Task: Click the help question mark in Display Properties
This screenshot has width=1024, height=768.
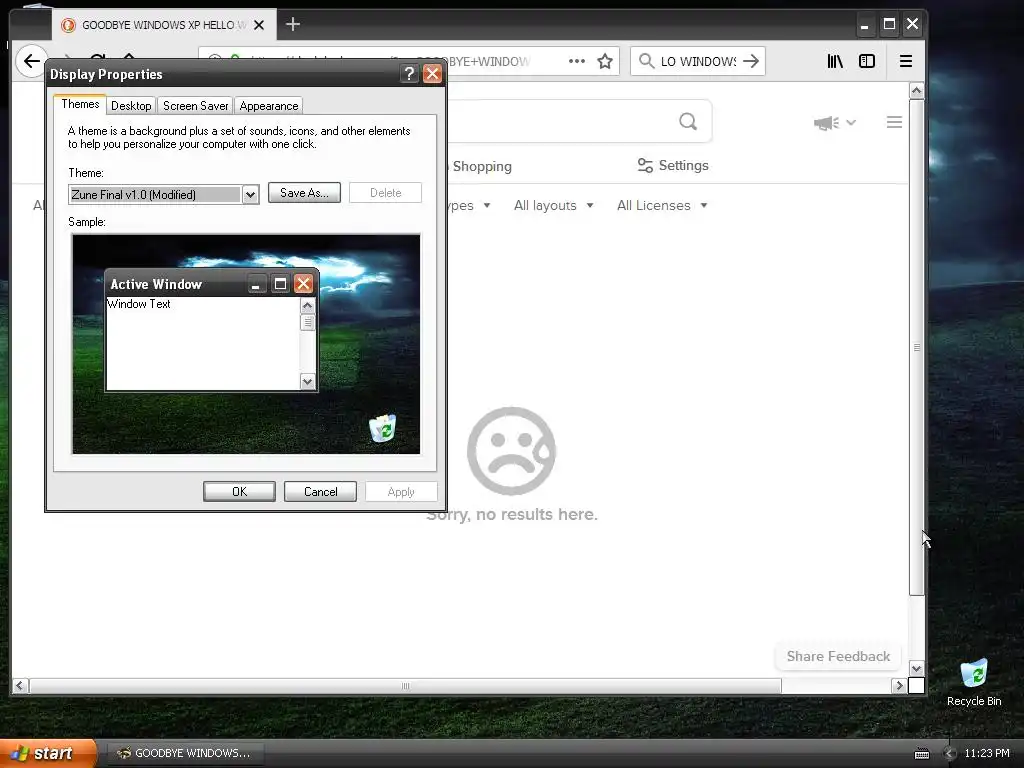Action: point(409,74)
